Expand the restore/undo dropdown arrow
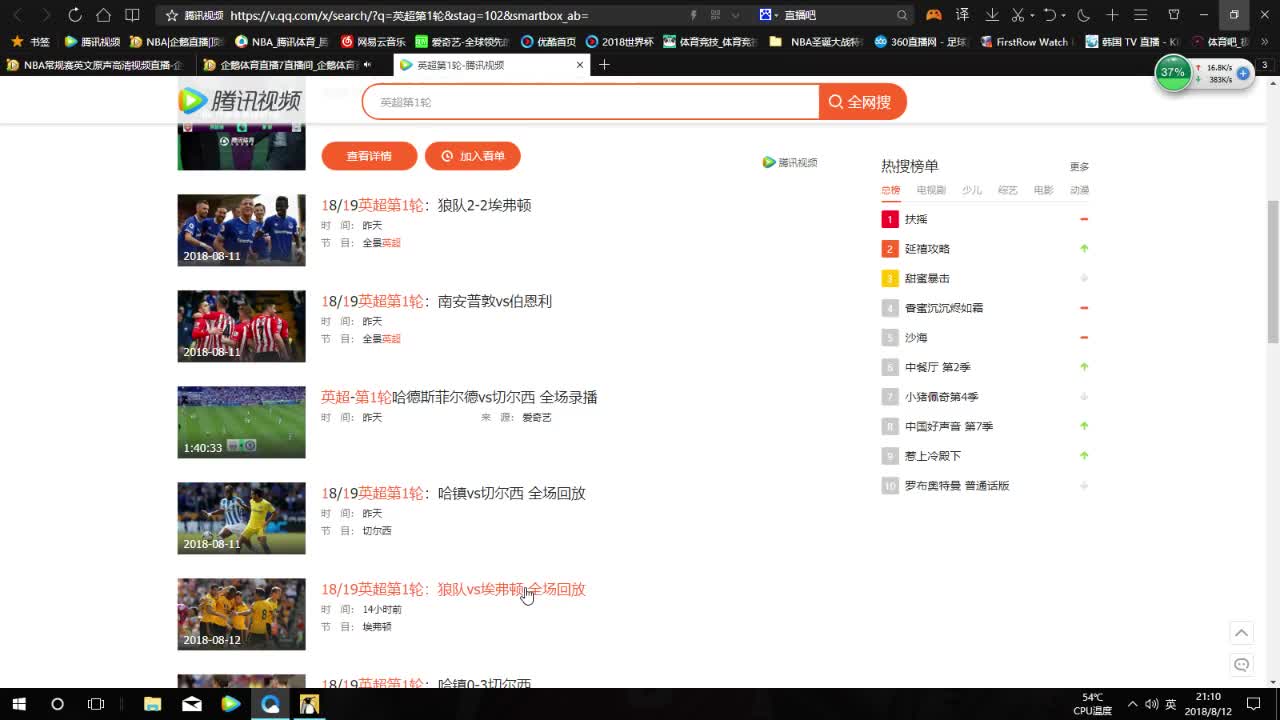Image resolution: width=1280 pixels, height=720 pixels. [1064, 15]
